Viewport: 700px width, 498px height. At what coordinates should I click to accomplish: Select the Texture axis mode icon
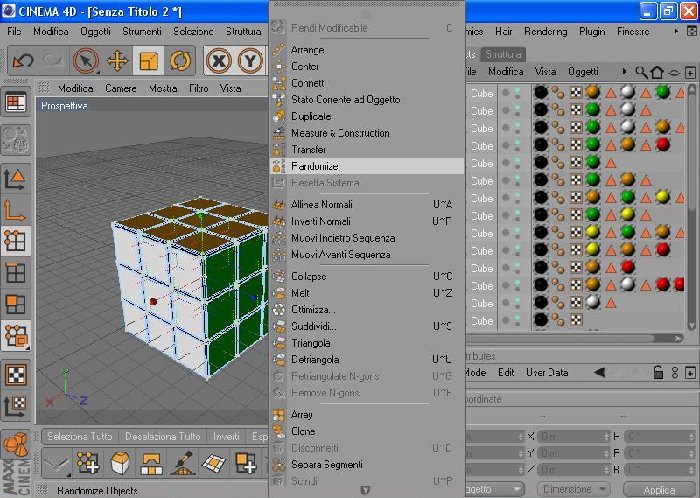pyautogui.click(x=16, y=405)
